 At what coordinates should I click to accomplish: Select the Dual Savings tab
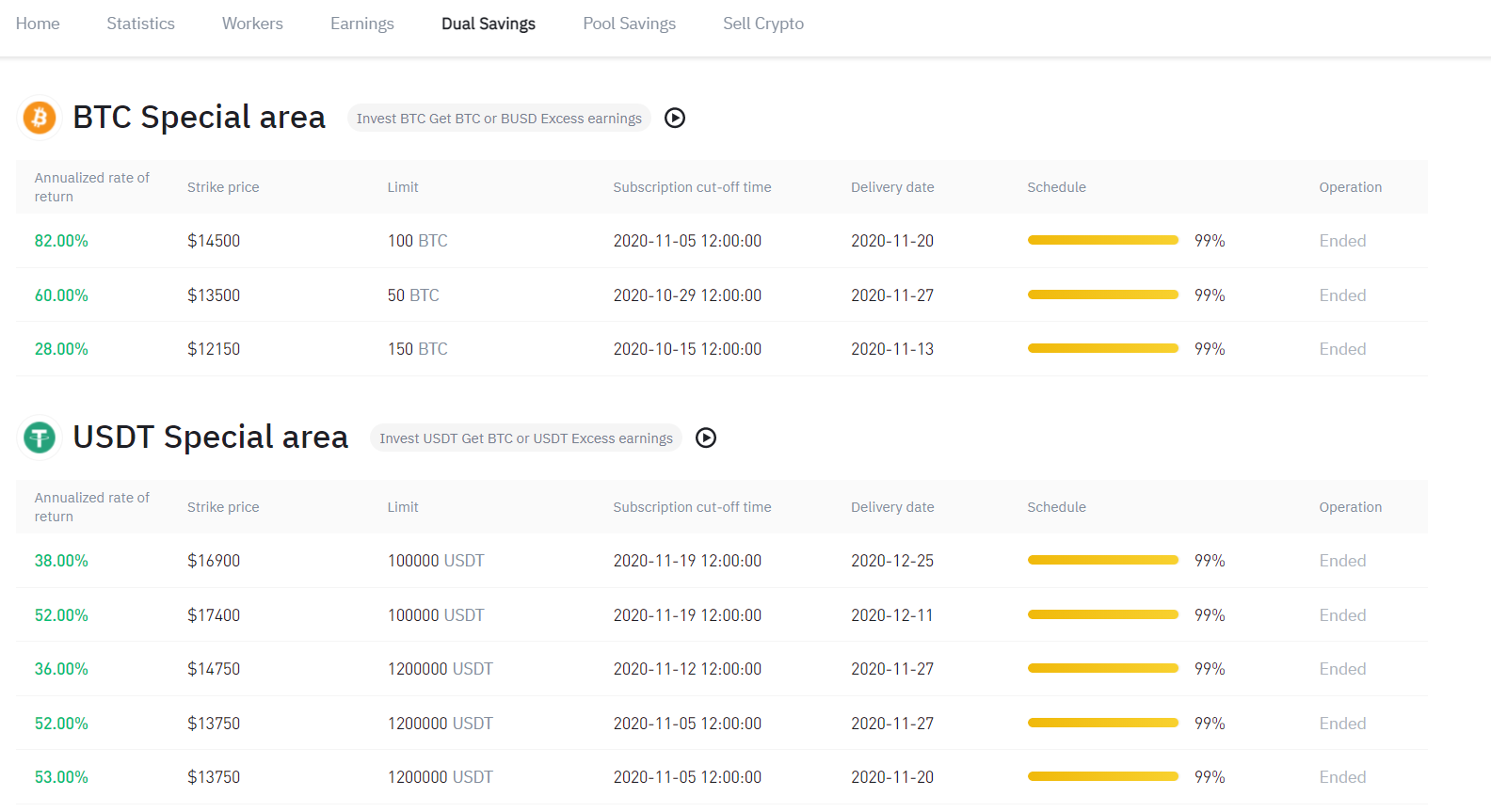click(x=489, y=24)
